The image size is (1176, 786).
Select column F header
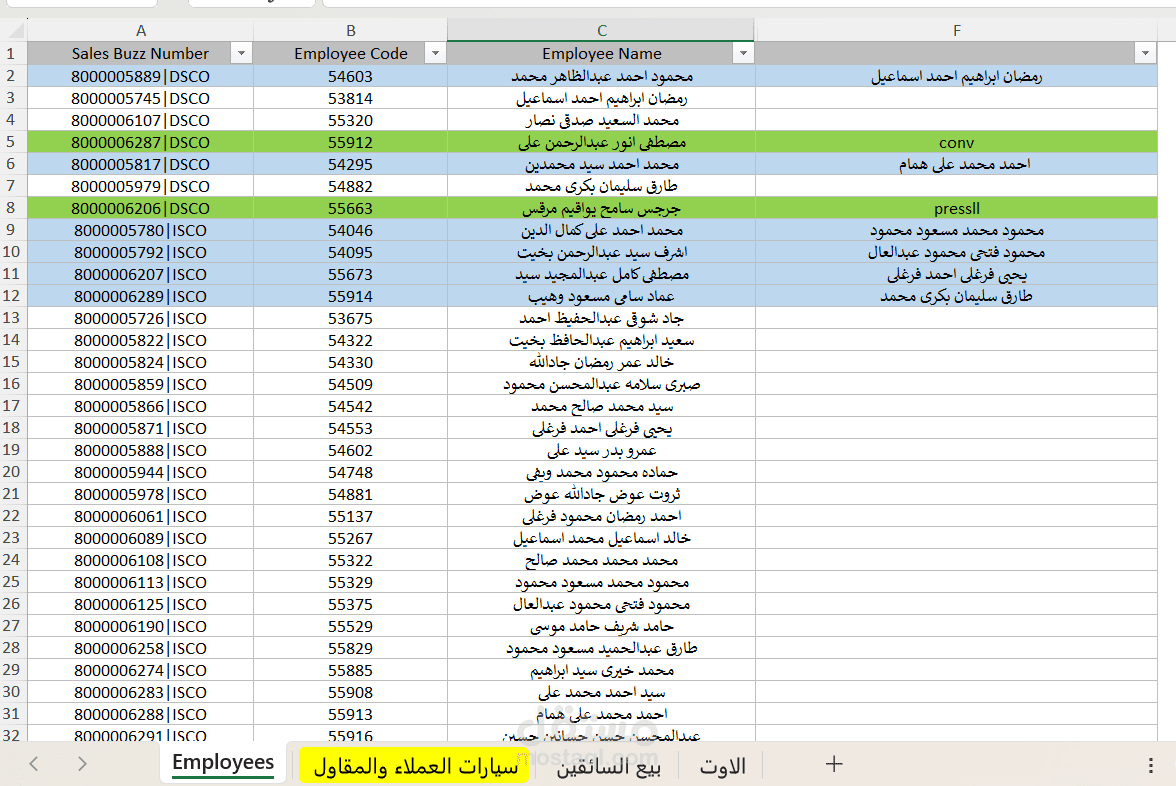tap(956, 31)
